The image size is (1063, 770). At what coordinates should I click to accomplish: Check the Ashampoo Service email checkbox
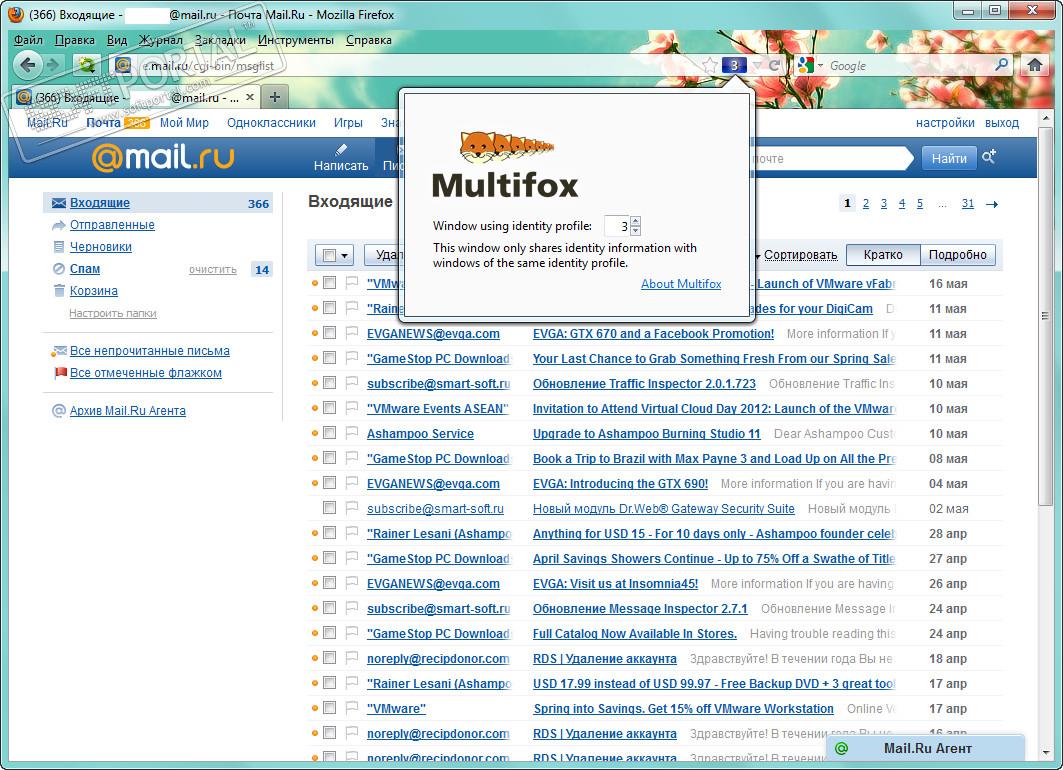[x=329, y=432]
